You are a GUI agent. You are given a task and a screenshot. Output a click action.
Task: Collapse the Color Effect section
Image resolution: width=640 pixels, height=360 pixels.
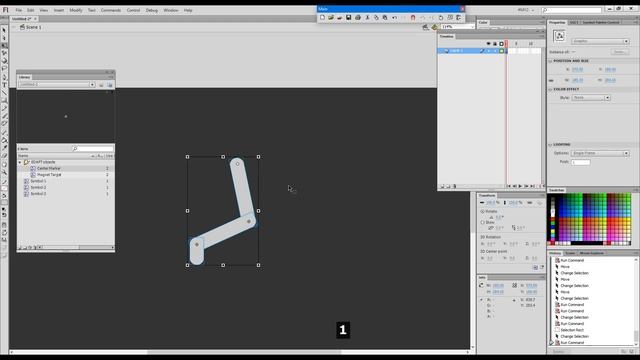pyautogui.click(x=550, y=89)
